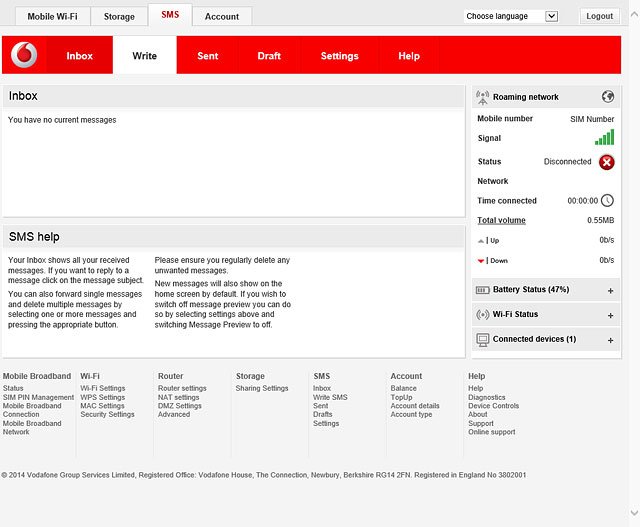640x527 pixels.
Task: Click the globe icon beside Roaming network
Action: (x=608, y=97)
